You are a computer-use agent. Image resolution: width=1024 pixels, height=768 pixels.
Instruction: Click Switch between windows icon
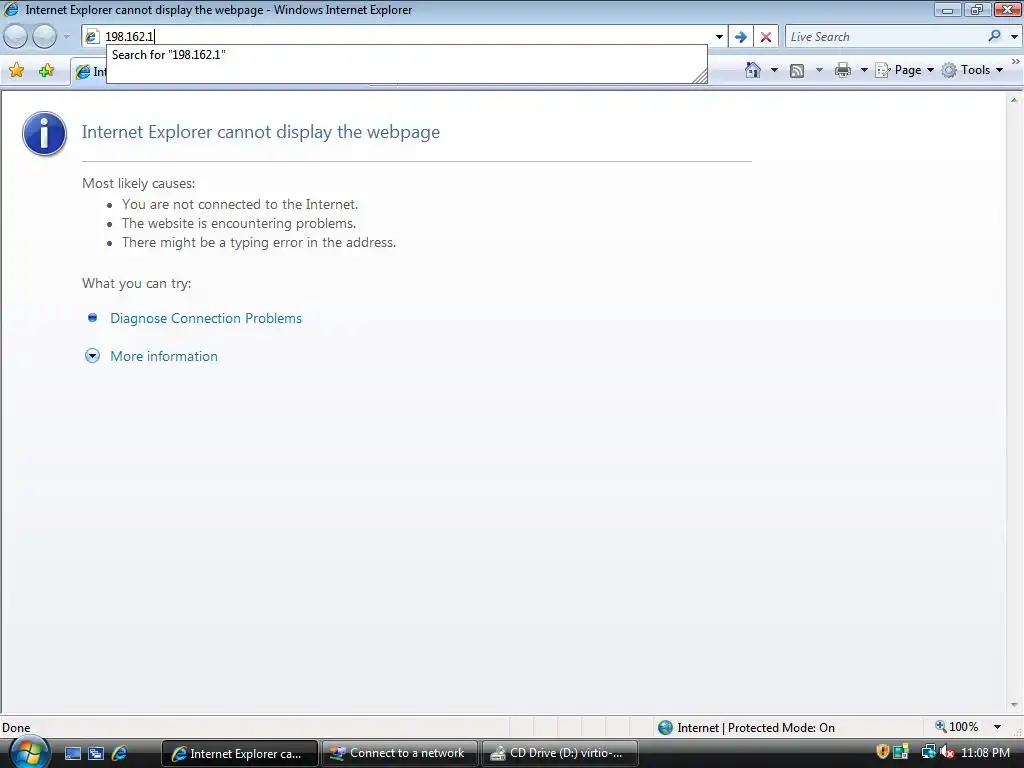click(x=96, y=753)
